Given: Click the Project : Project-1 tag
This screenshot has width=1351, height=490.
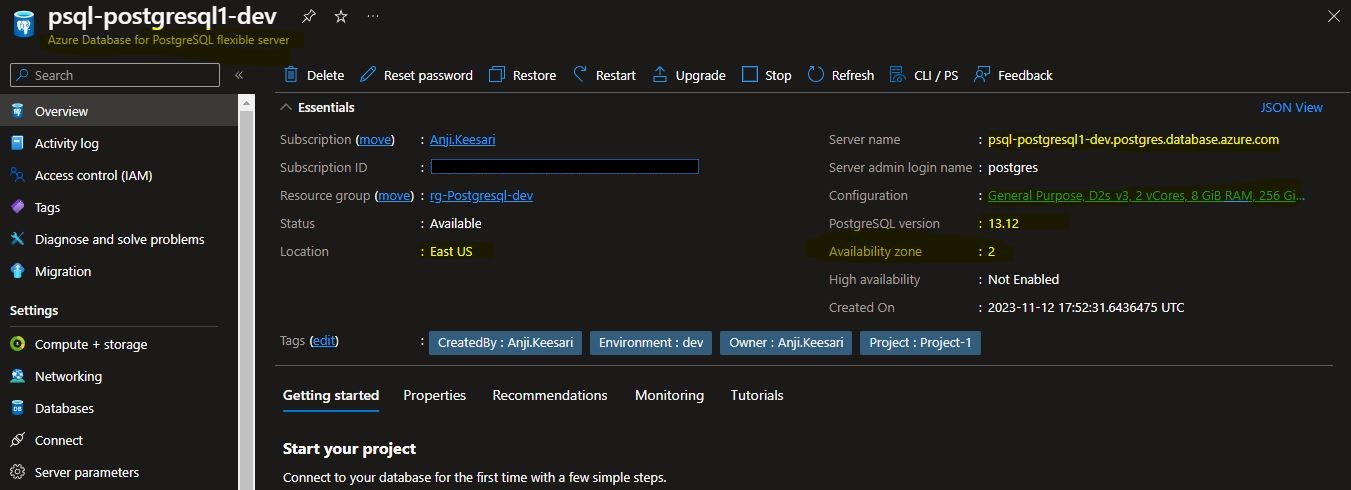Looking at the screenshot, I should pyautogui.click(x=921, y=343).
